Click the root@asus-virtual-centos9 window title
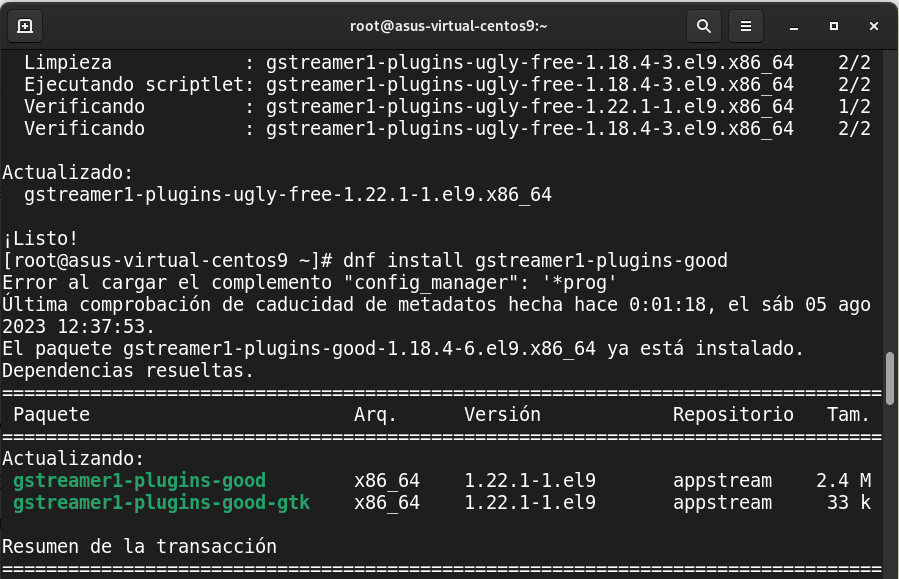This screenshot has height=579, width=899. click(x=449, y=25)
